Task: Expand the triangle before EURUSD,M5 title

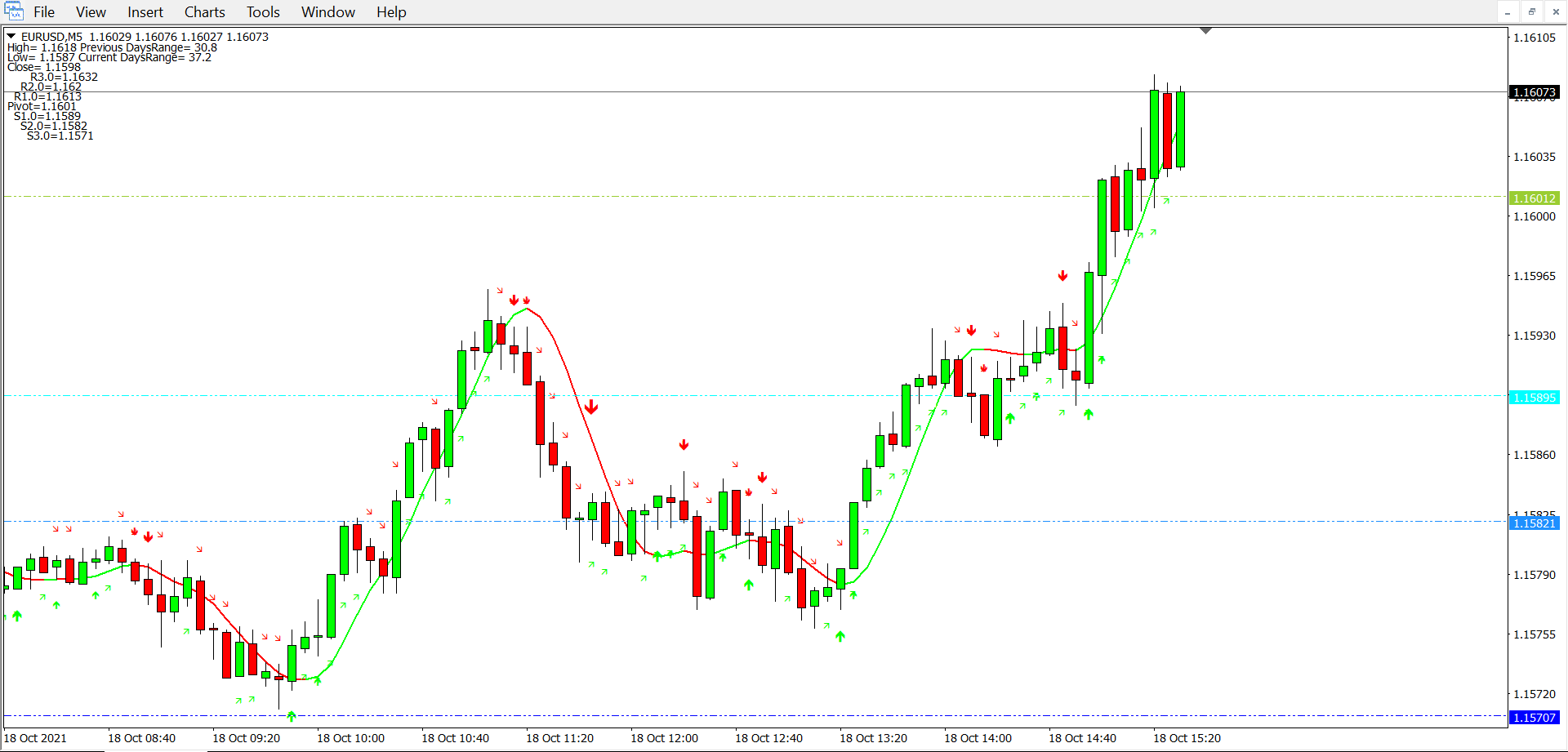Action: (11, 37)
